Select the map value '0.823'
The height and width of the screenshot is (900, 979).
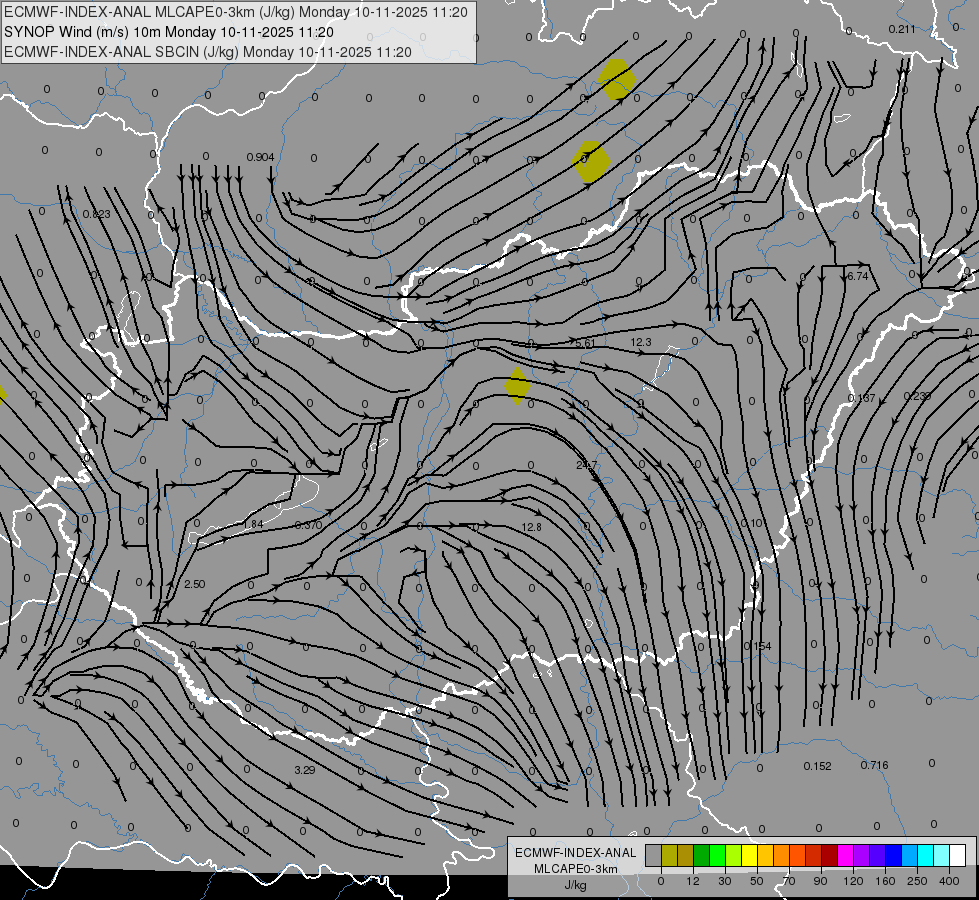pos(97,214)
